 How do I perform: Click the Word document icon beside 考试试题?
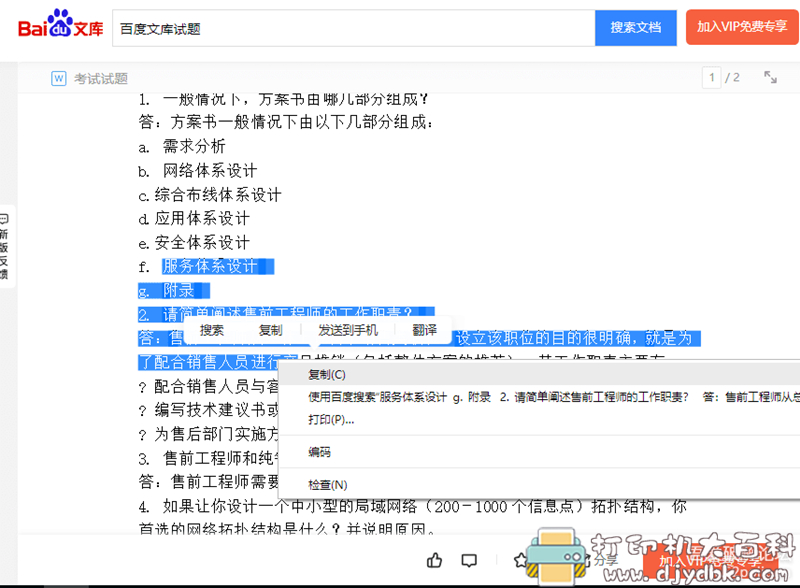pyautogui.click(x=59, y=78)
